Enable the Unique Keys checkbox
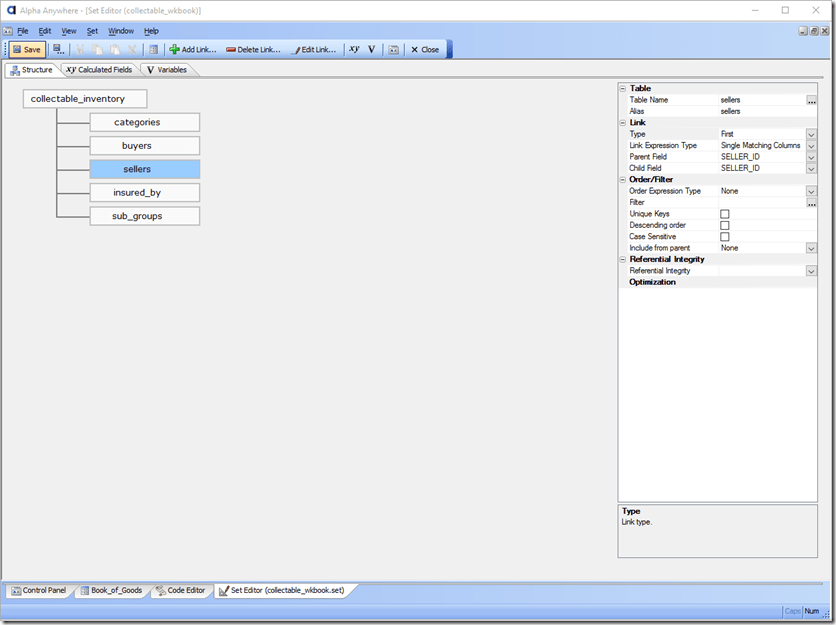The image size is (836, 625). point(725,214)
